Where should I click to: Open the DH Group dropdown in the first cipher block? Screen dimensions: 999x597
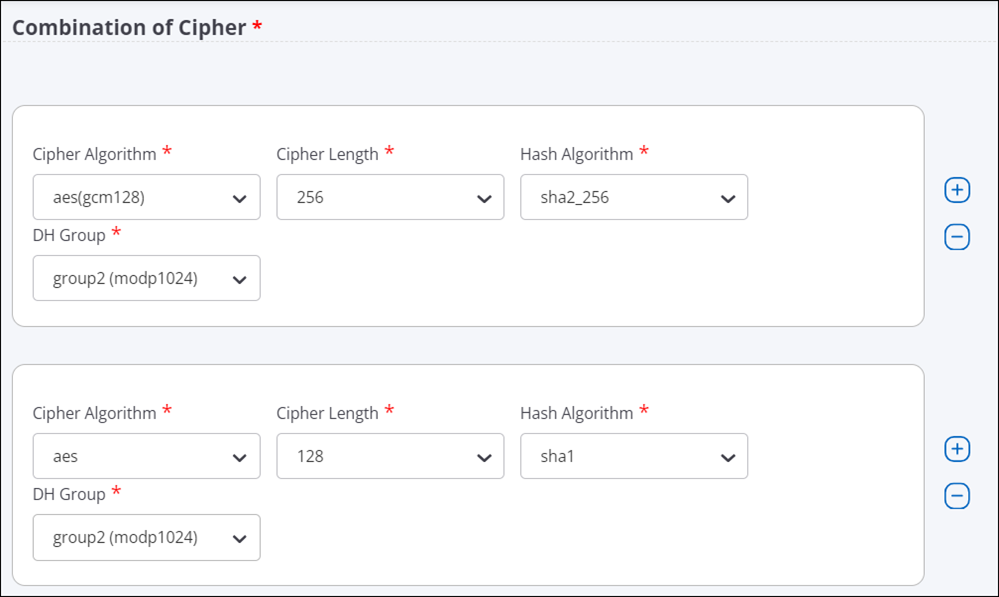tap(146, 278)
